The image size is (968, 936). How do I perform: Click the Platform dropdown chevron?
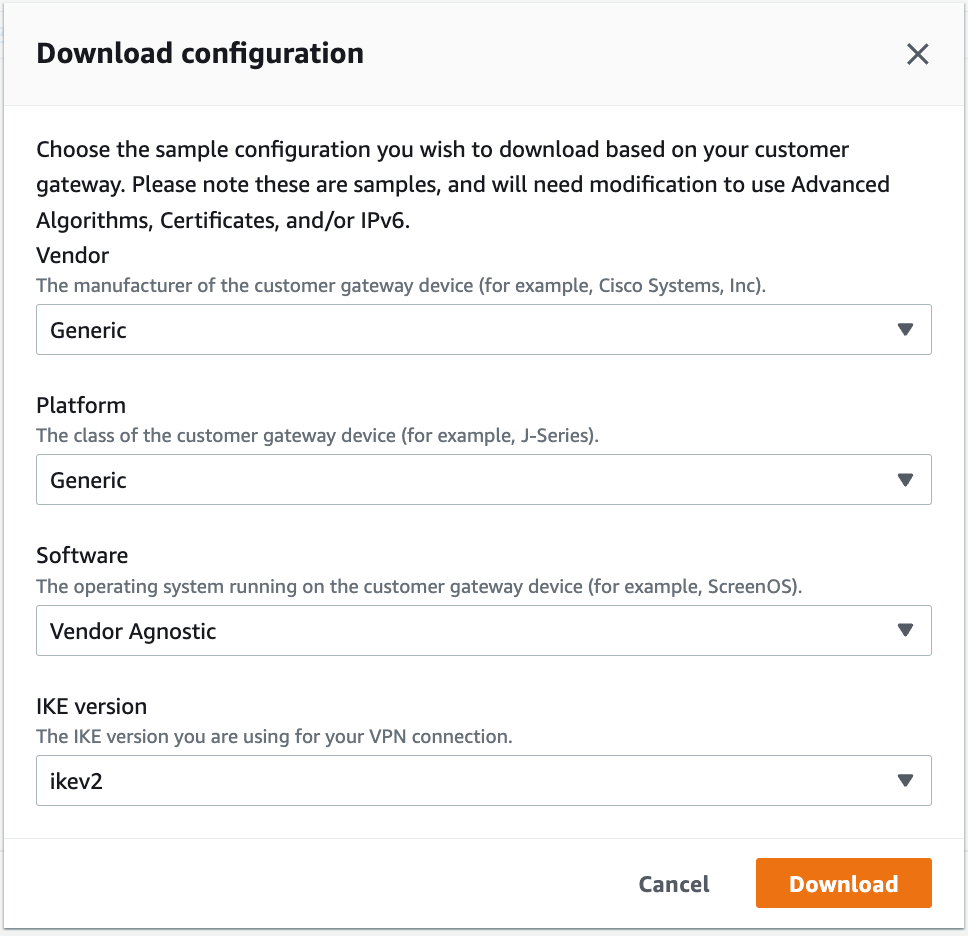(905, 479)
